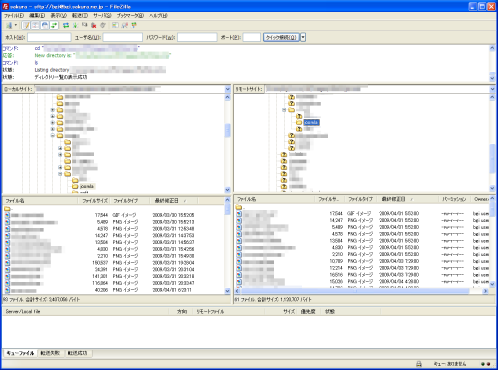This screenshot has height=370, width=498.
Task: Collapse the parent node of remote panda folder
Action: click(x=284, y=110)
